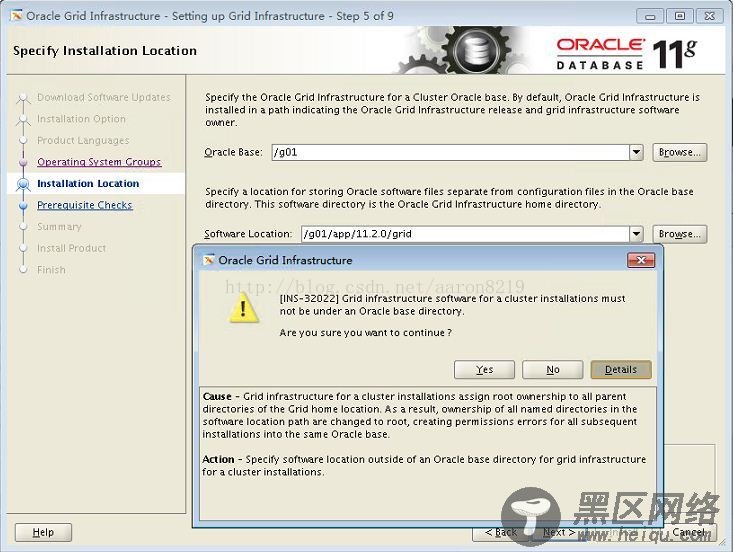Click the Action text in details pane
Image resolution: width=733 pixels, height=552 pixels.
[x=424, y=466]
